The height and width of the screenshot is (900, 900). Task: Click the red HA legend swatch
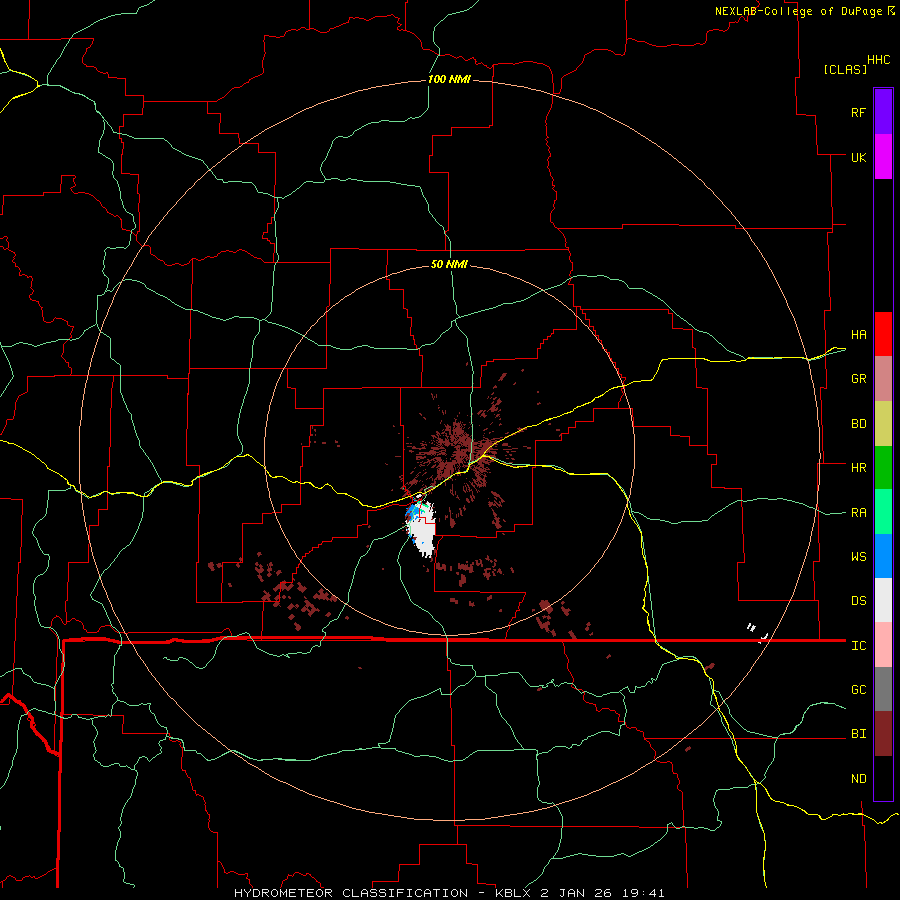click(883, 334)
